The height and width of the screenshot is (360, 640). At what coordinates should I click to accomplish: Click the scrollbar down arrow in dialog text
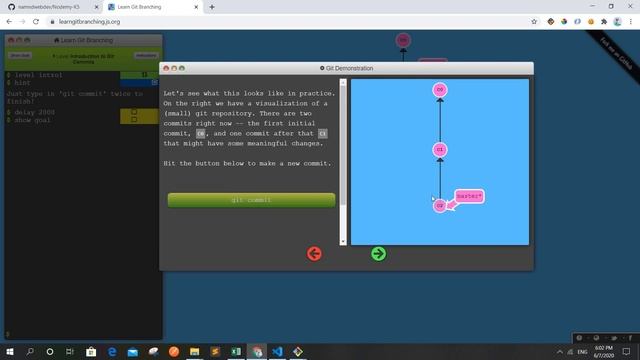coord(343,242)
